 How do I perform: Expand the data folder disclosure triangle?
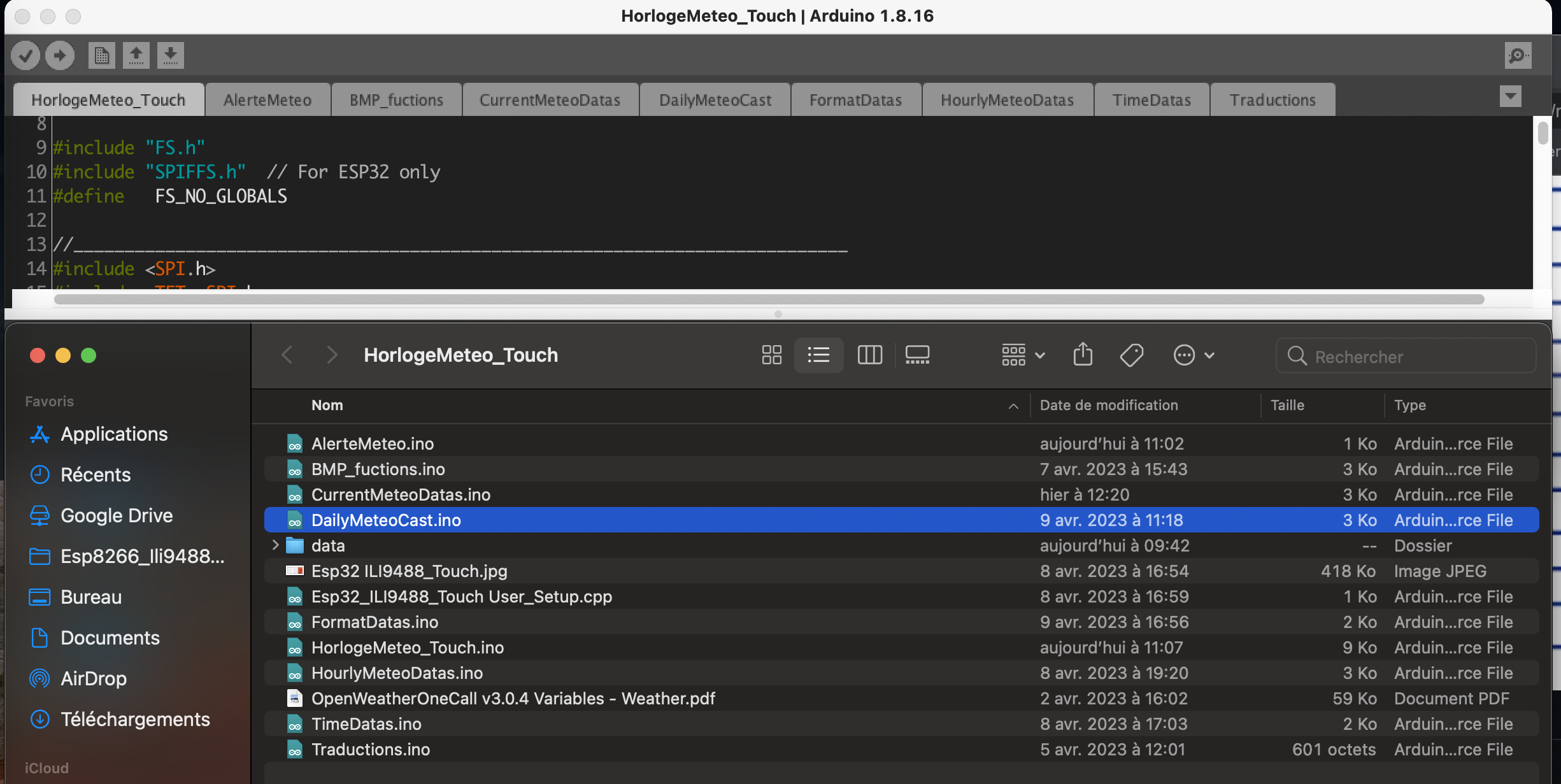point(275,545)
